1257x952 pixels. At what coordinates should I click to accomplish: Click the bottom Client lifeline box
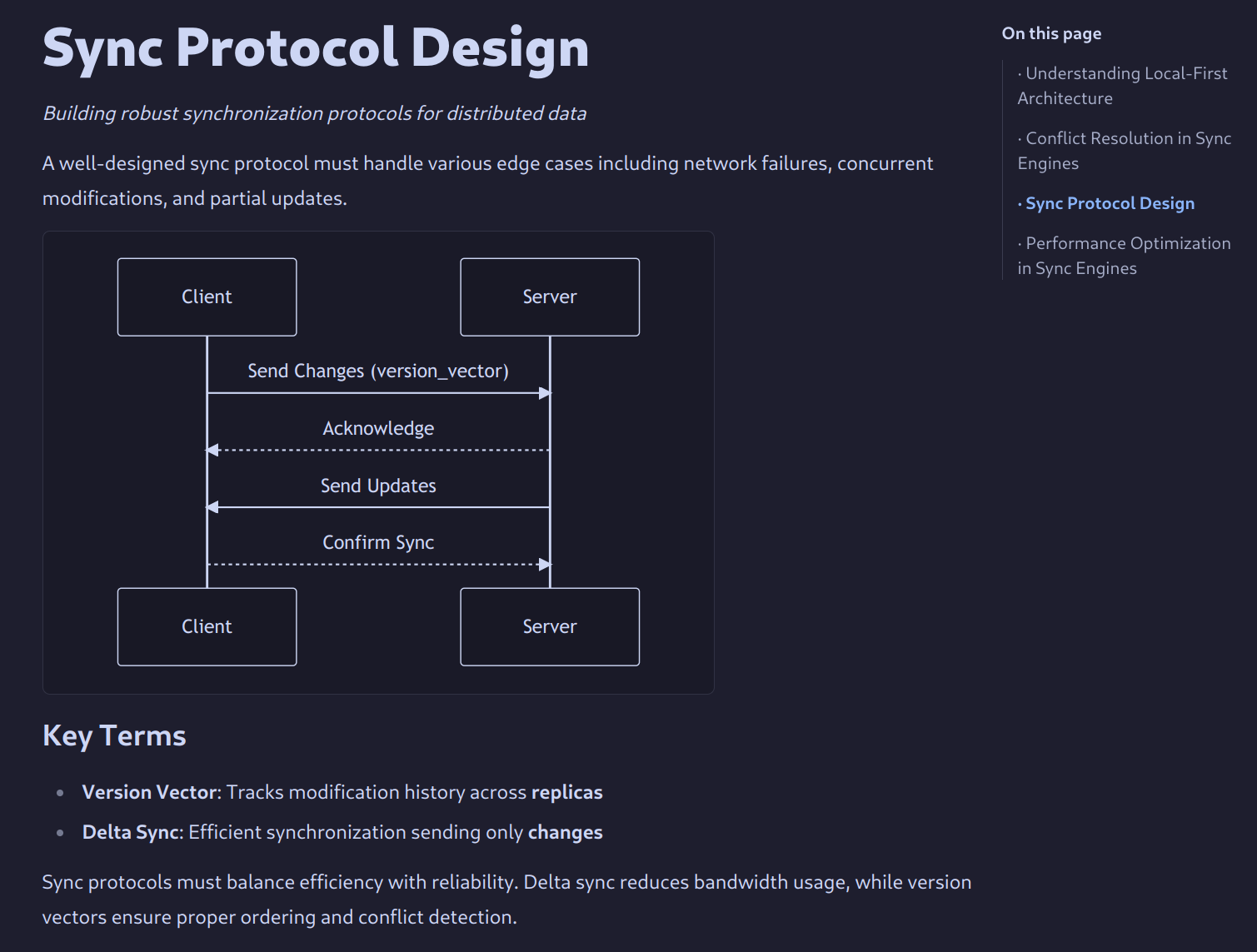(x=207, y=627)
